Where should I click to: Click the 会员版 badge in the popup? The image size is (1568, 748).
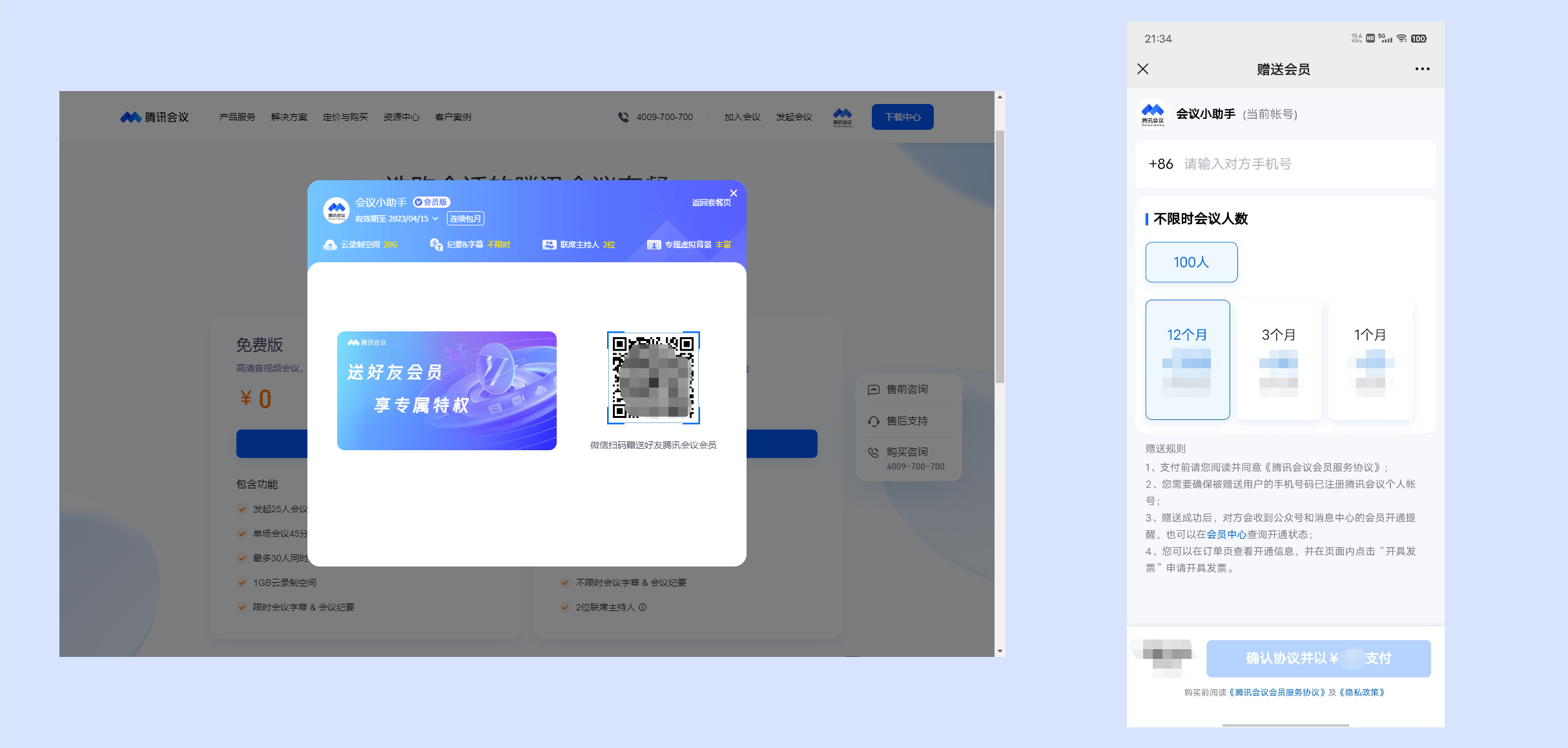click(431, 202)
